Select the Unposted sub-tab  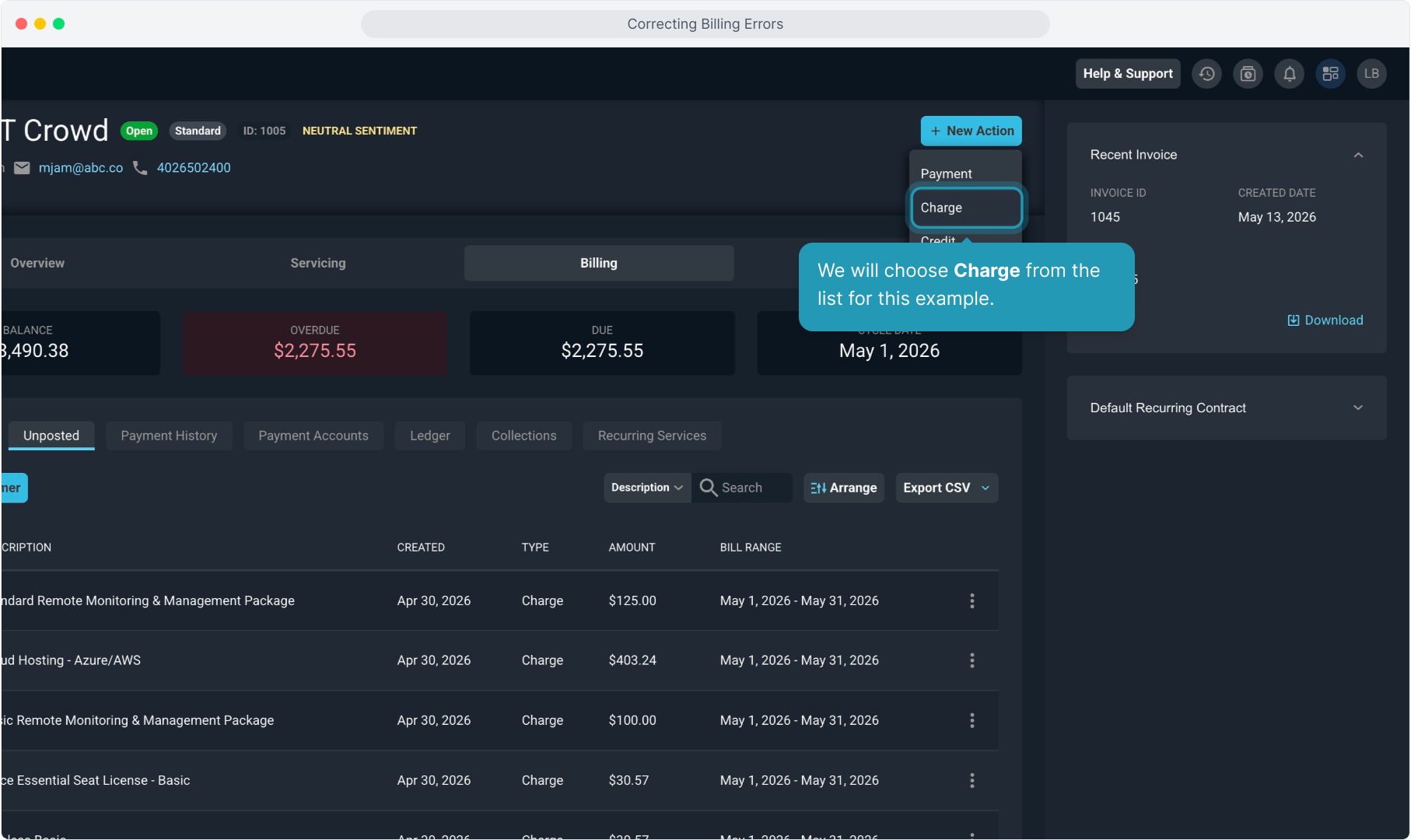tap(51, 436)
